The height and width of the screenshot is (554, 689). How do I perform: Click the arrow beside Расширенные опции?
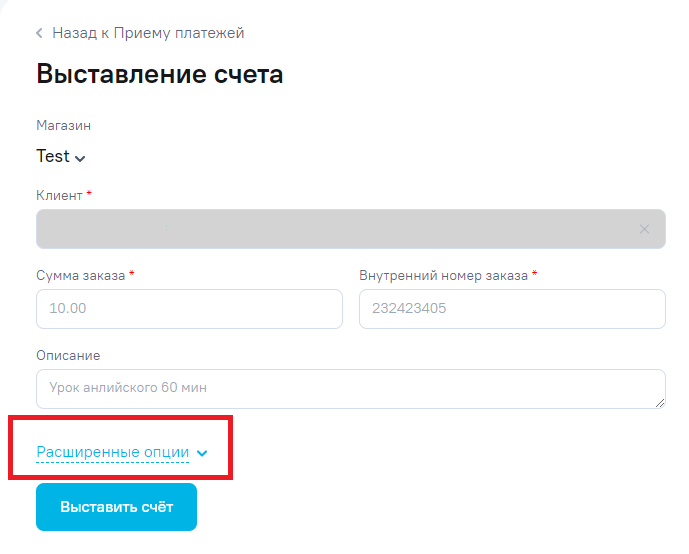[x=202, y=453]
